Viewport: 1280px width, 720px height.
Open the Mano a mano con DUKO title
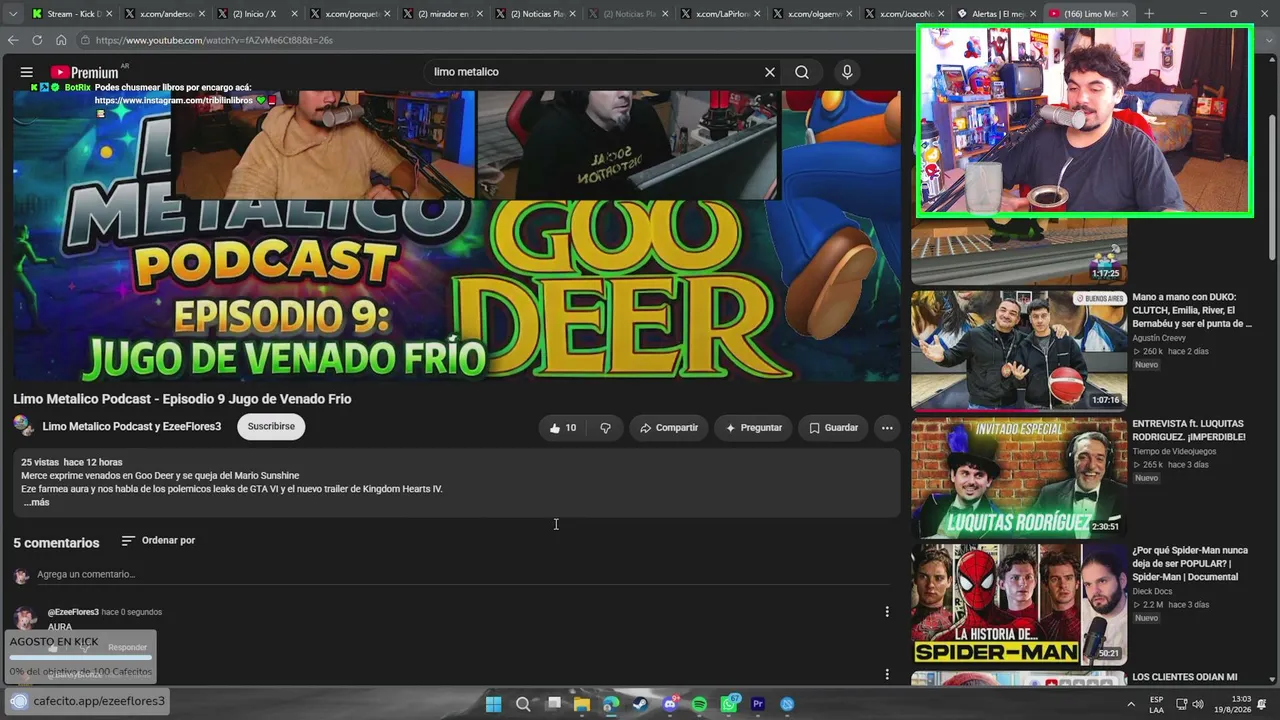[x=1192, y=310]
